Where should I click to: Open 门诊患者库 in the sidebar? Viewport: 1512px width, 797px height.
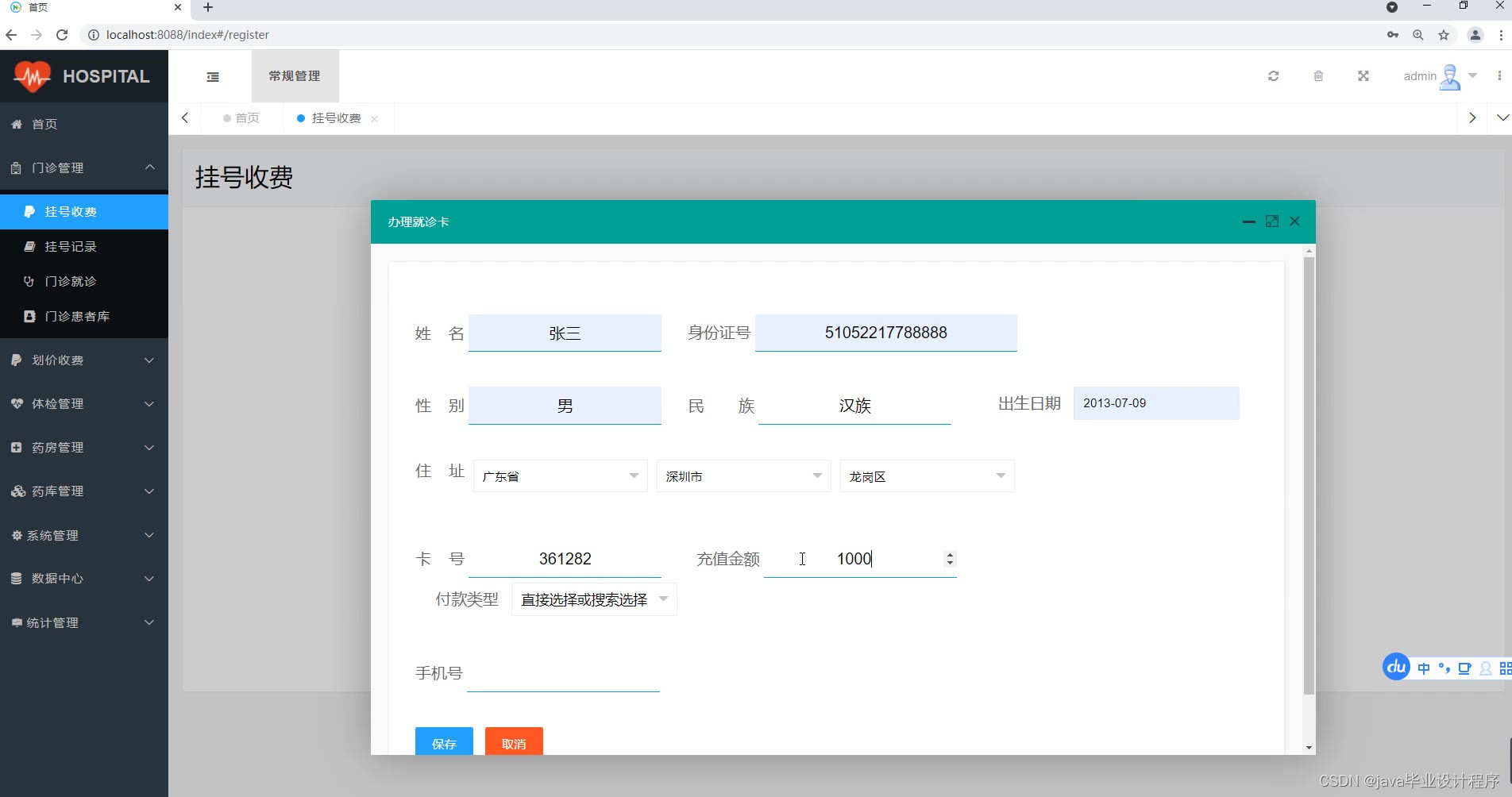click(84, 317)
